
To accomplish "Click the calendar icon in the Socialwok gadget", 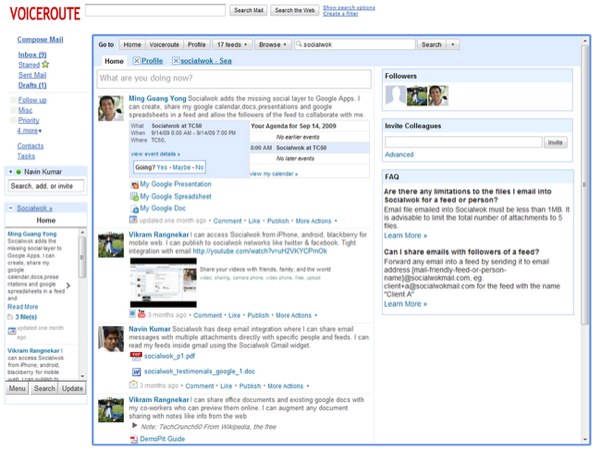I will [x=12, y=331].
